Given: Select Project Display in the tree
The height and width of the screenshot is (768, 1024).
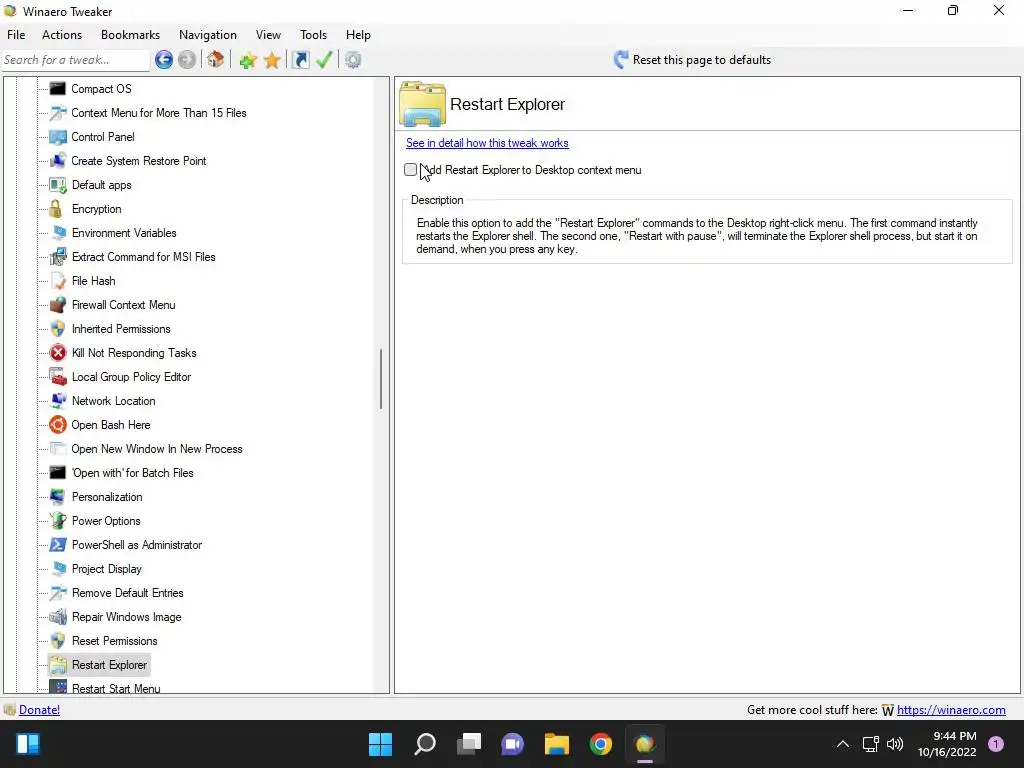Looking at the screenshot, I should tap(106, 569).
